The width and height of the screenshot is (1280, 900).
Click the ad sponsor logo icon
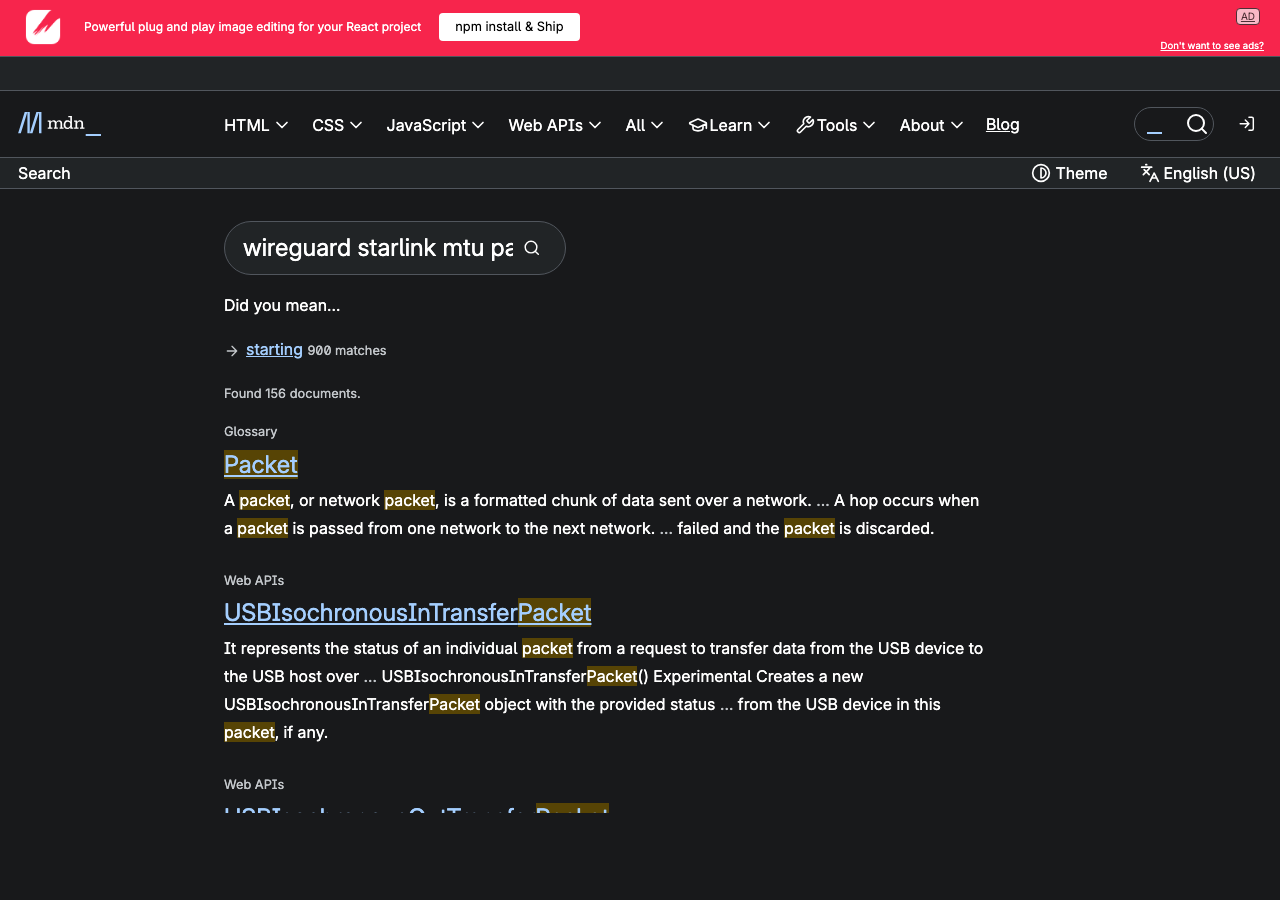click(x=43, y=27)
